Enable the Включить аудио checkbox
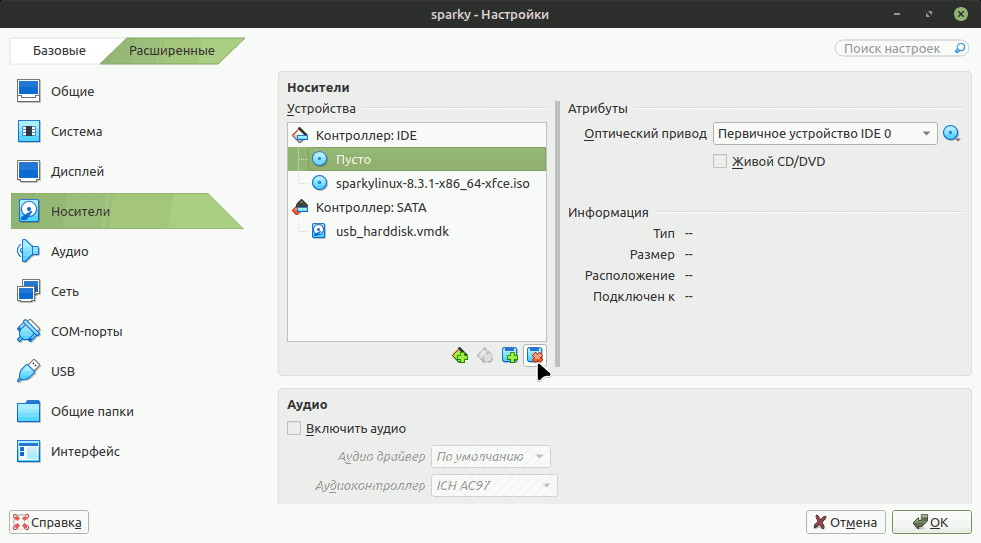Image resolution: width=981 pixels, height=543 pixels. pos(294,429)
